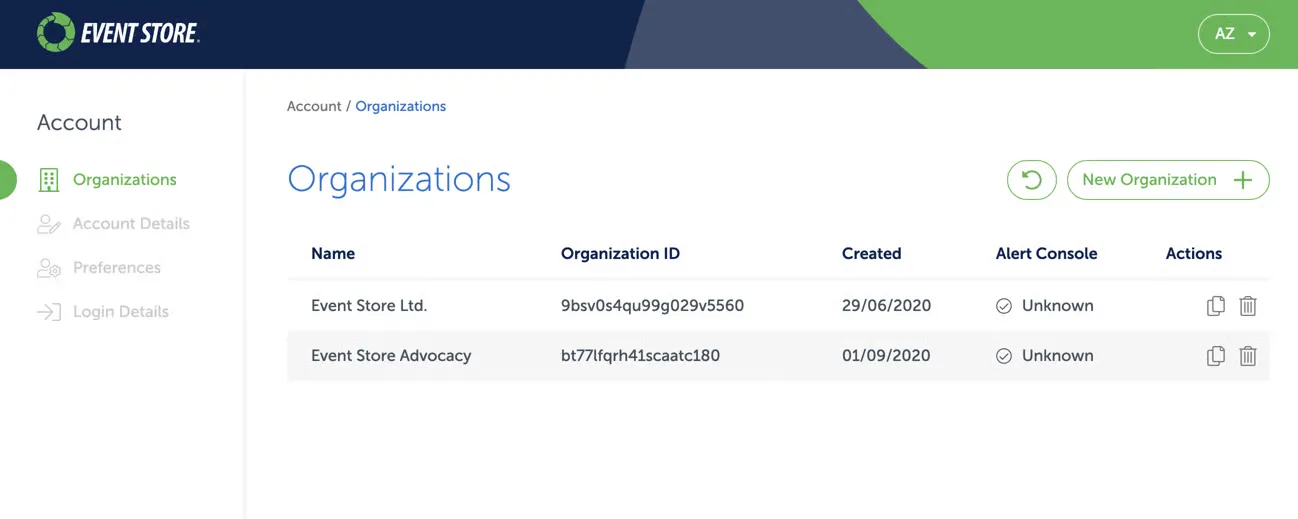This screenshot has height=519, width=1298.
Task: Click the Account breadcrumb link
Action: (314, 106)
